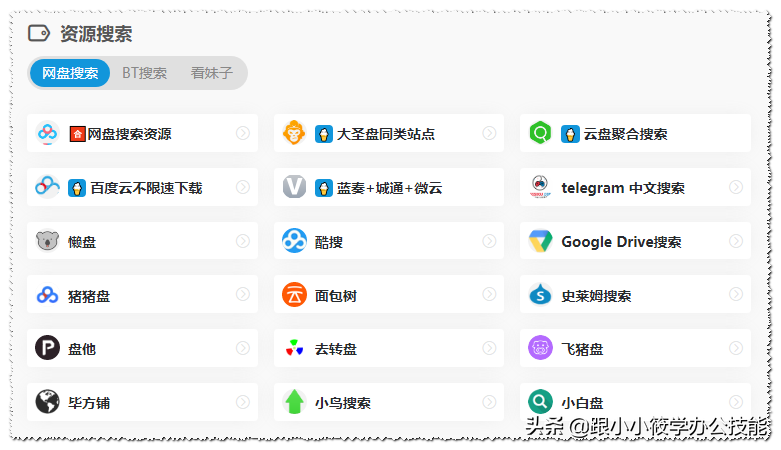Click the 小鸟搜索 label text
Image resolution: width=781 pixels, height=450 pixels.
[x=343, y=403]
